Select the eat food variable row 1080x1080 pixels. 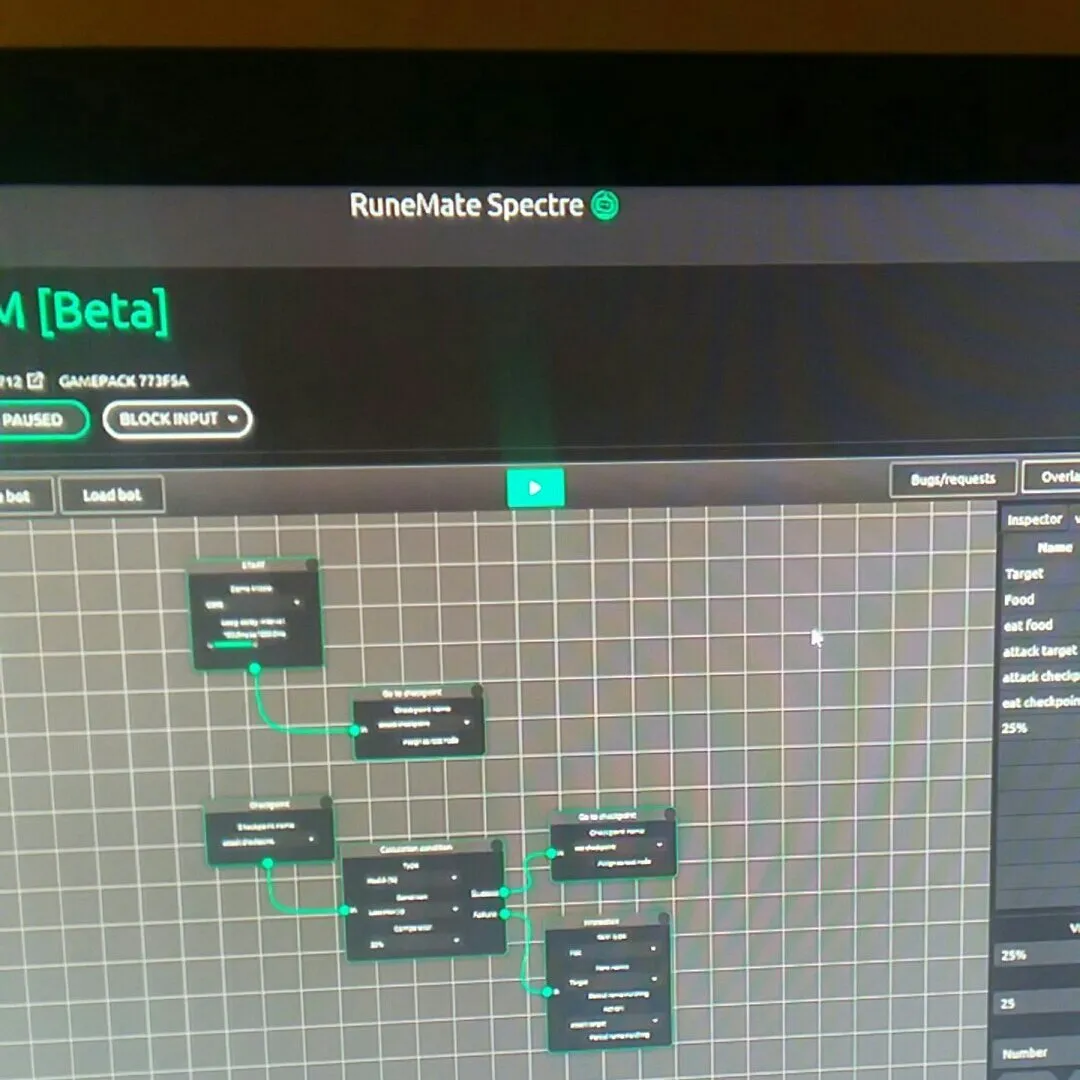coord(1040,625)
